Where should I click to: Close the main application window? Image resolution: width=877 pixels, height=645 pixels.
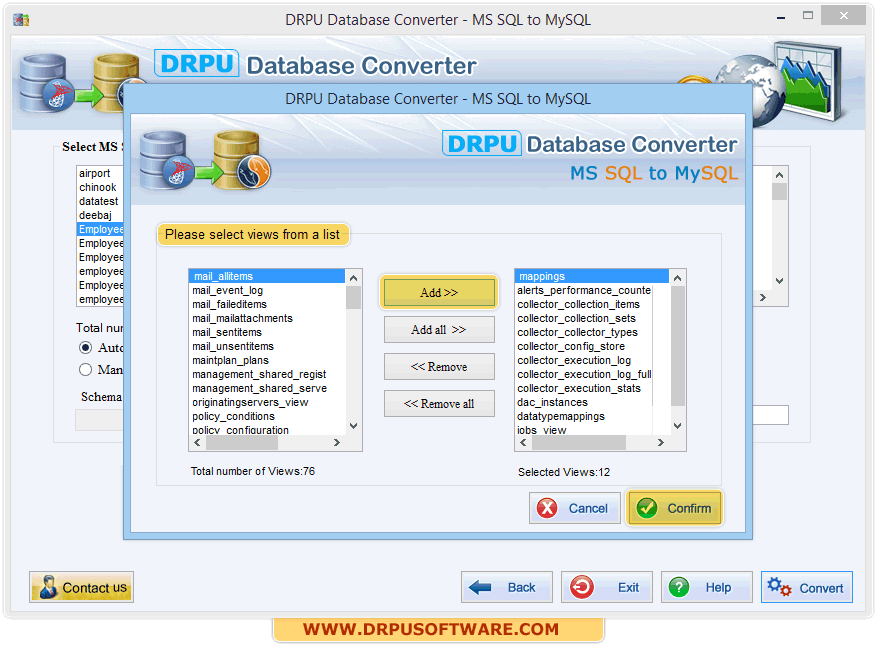click(x=843, y=16)
